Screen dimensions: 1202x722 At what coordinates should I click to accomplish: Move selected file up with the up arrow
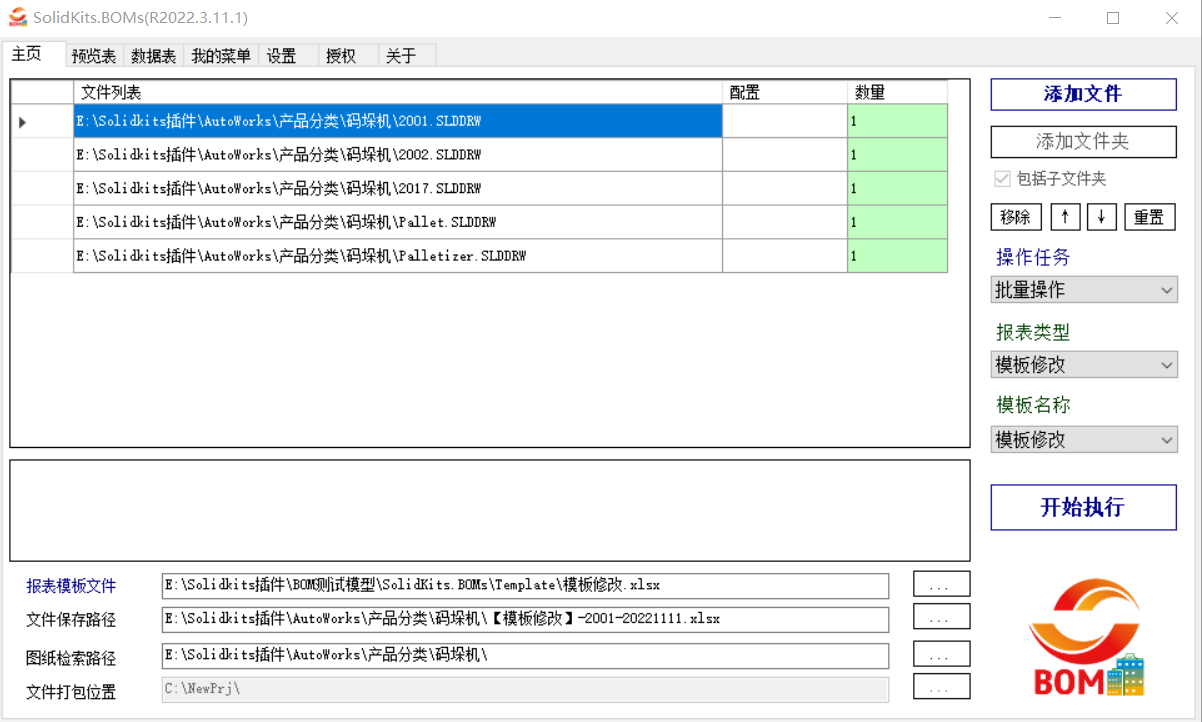(1065, 216)
